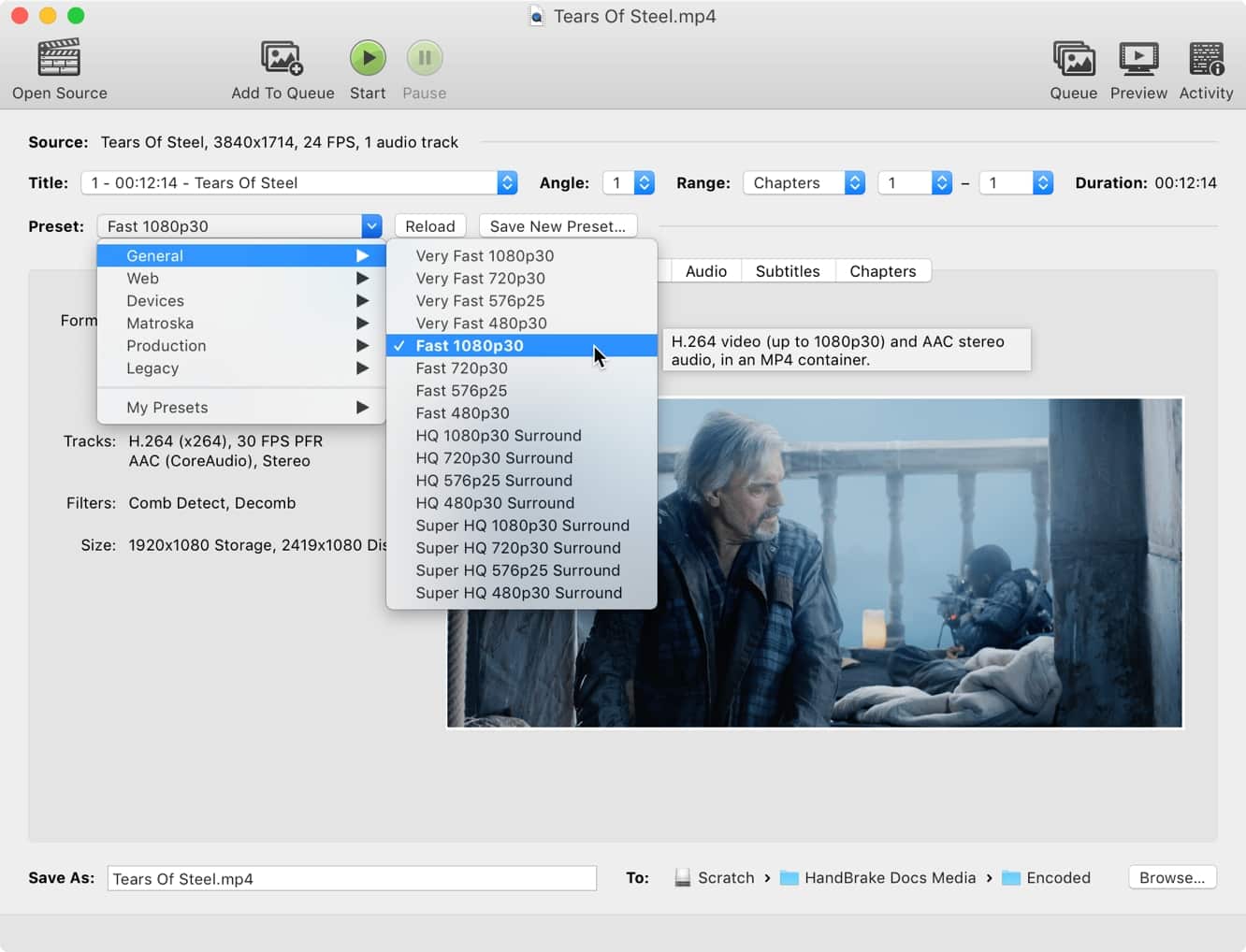
Task: Click Save New Preset
Action: (558, 225)
